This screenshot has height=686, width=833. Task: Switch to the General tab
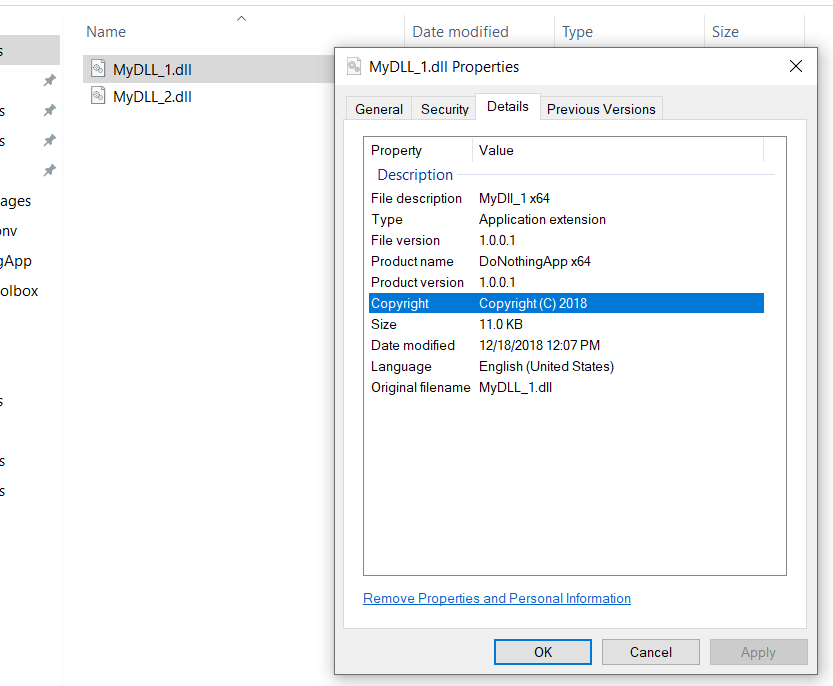pyautogui.click(x=379, y=109)
